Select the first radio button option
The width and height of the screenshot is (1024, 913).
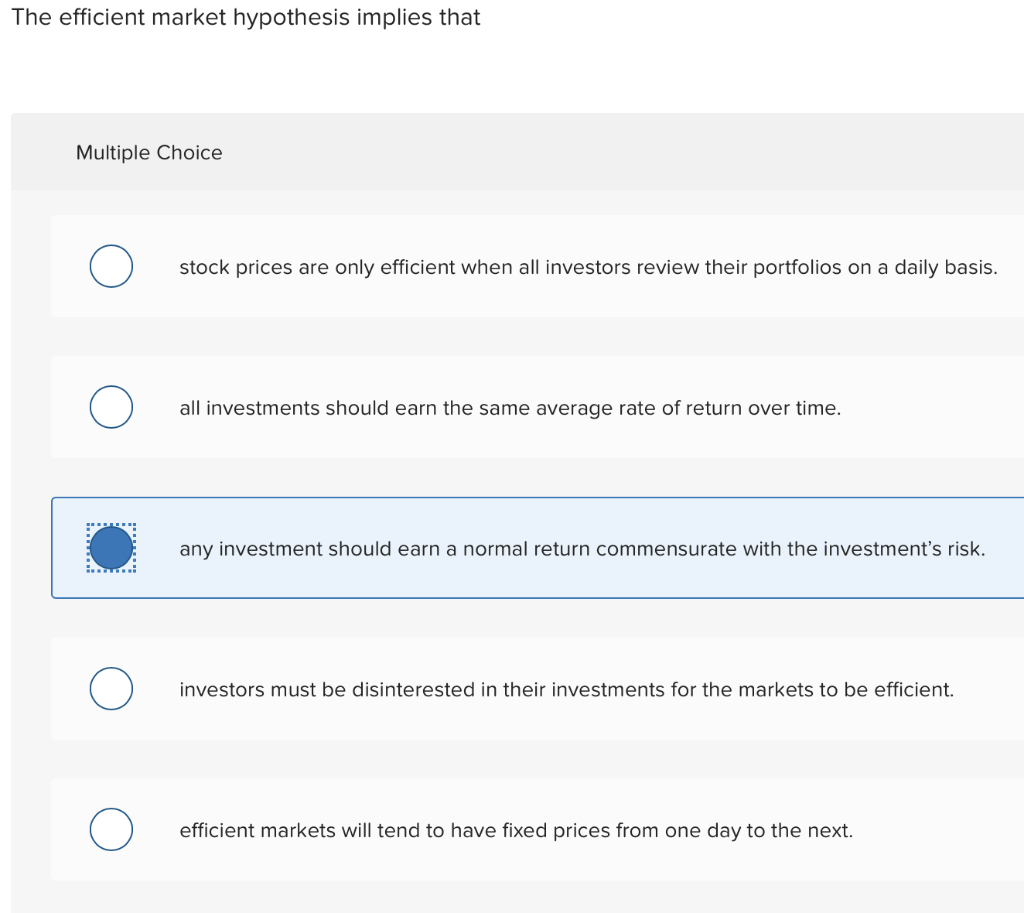(x=111, y=266)
